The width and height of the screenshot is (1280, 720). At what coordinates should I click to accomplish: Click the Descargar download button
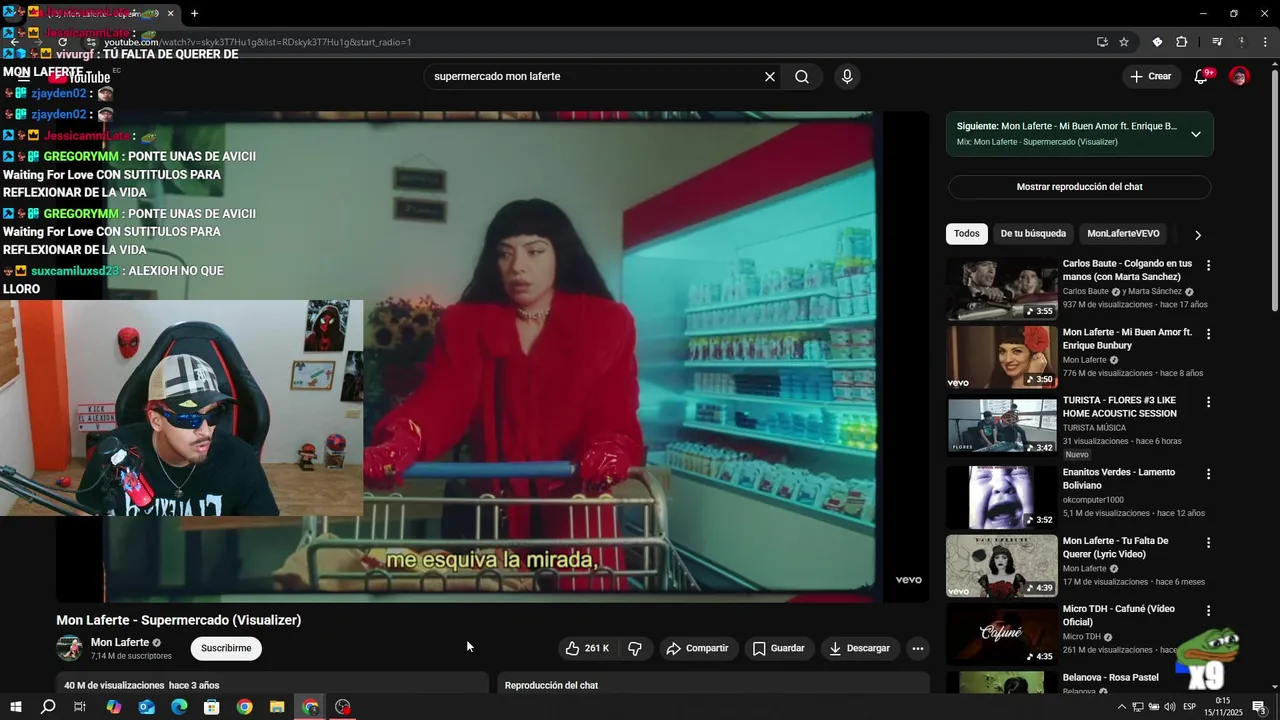coord(859,648)
